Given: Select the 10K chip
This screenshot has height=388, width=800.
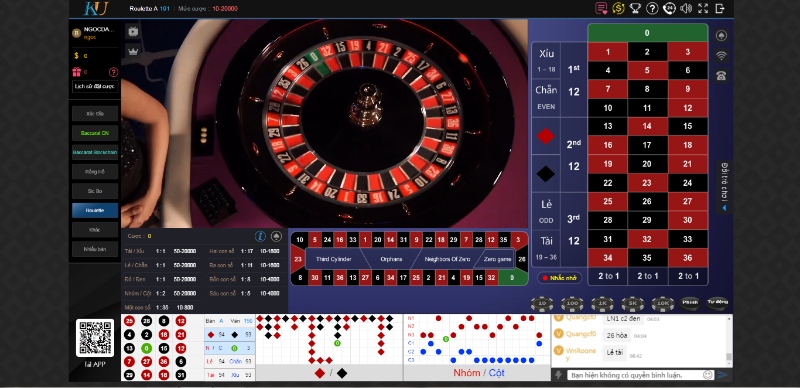Looking at the screenshot, I should tap(663, 304).
